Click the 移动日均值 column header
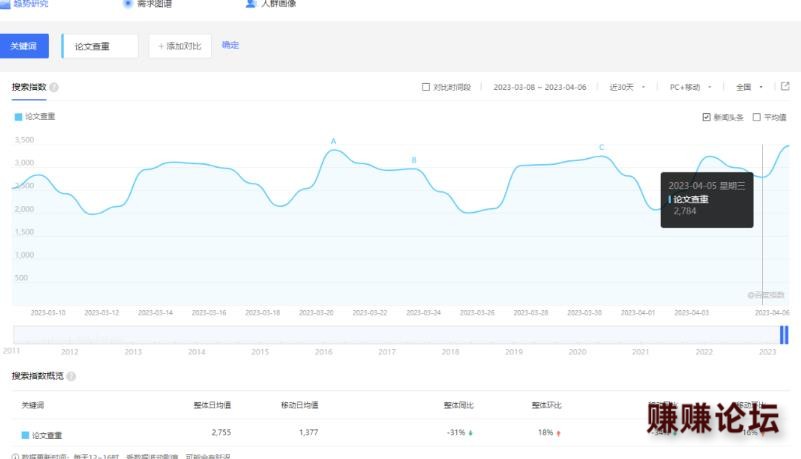This screenshot has width=801, height=459. point(299,405)
